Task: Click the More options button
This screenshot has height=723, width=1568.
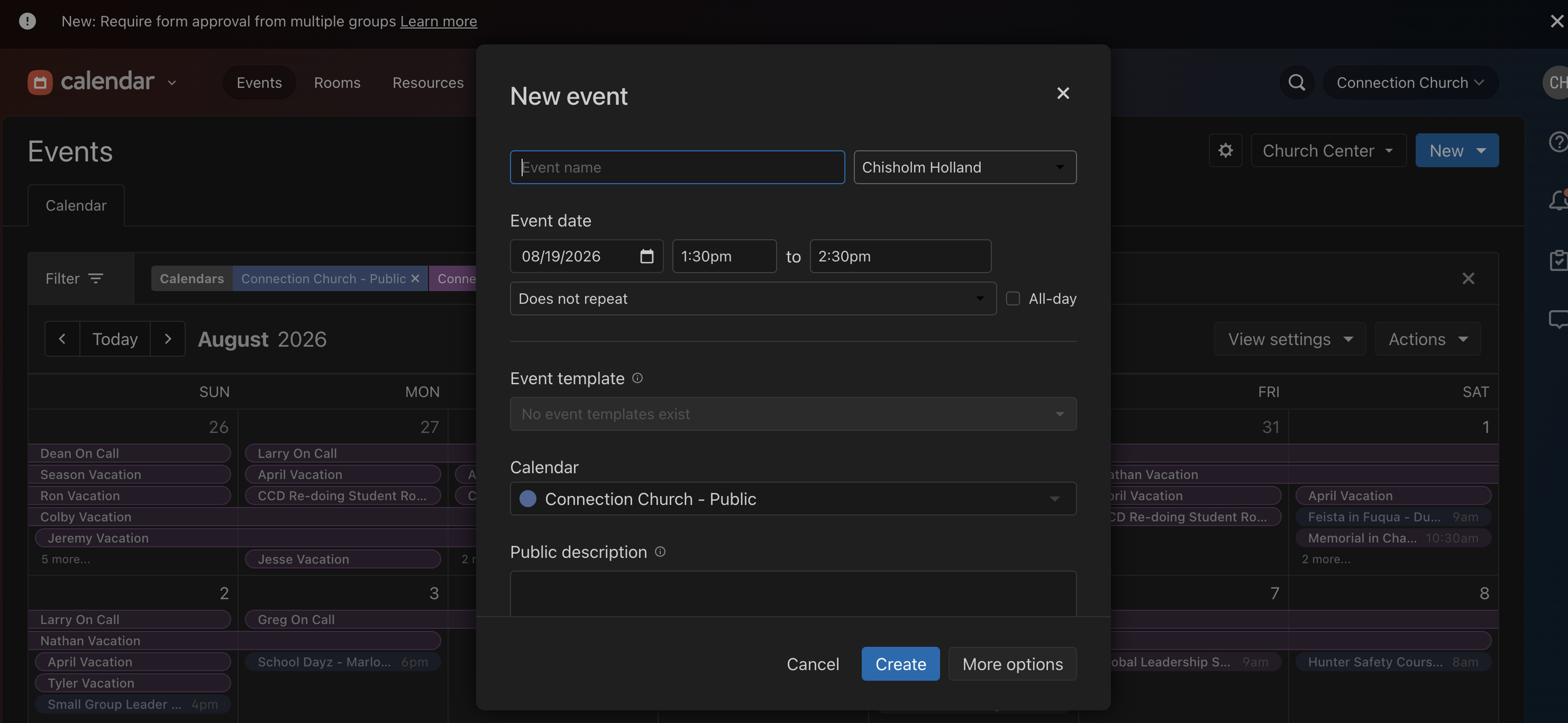Action: 1013,664
